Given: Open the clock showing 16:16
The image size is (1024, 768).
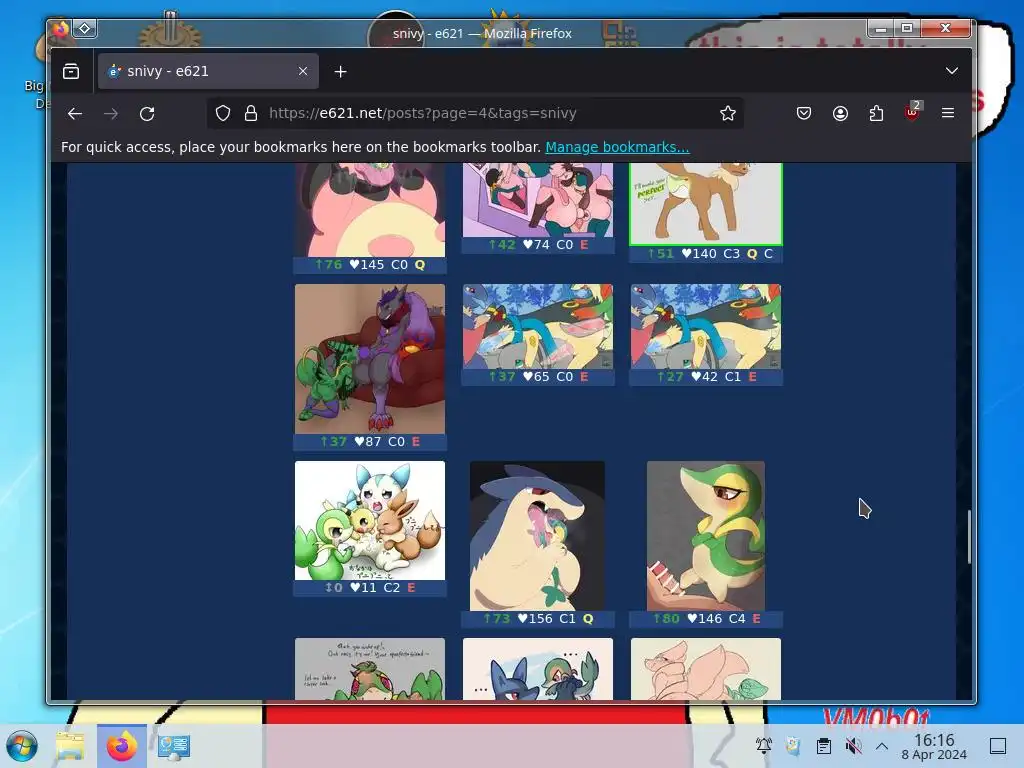Looking at the screenshot, I should [934, 746].
